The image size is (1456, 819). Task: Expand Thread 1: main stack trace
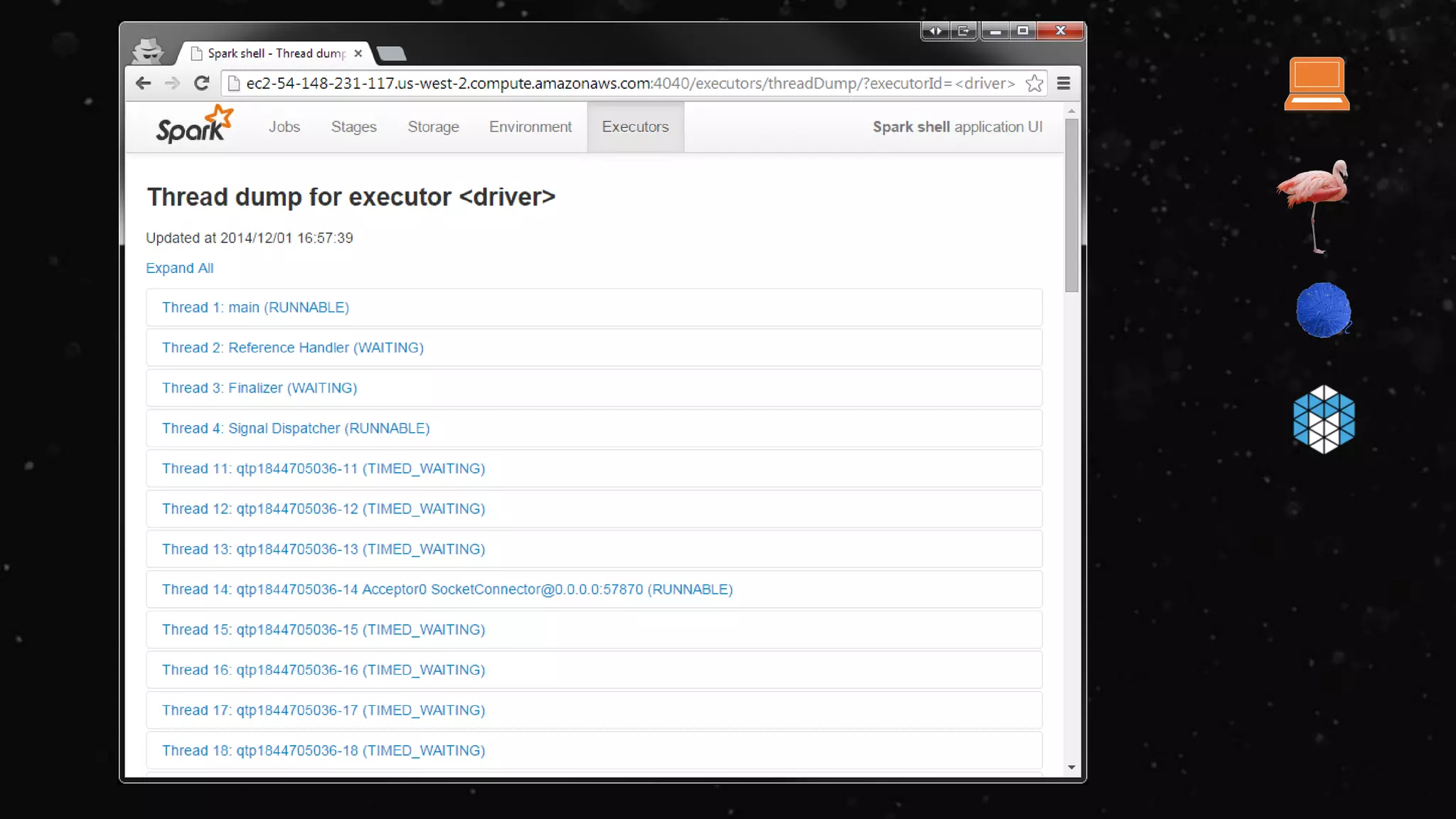tap(255, 307)
